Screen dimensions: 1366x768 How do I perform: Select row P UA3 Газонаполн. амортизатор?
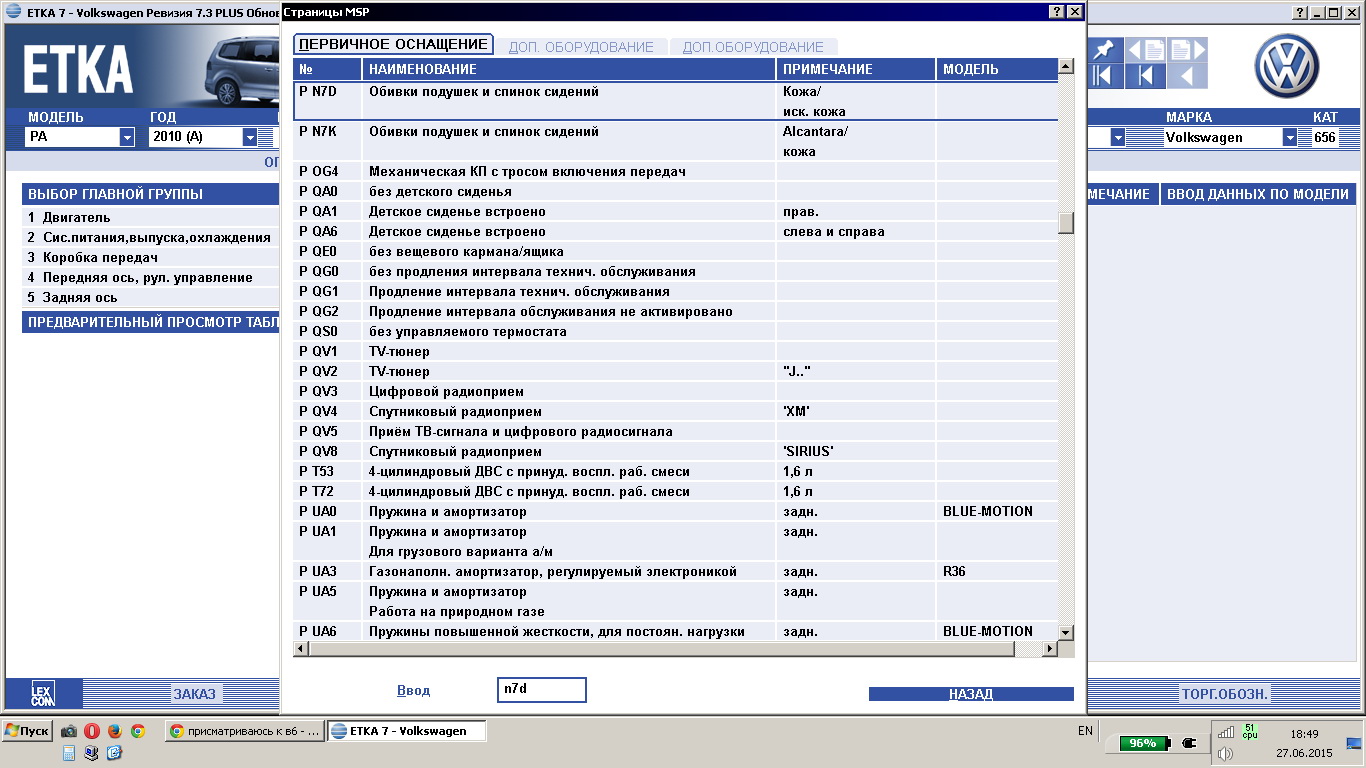tap(676, 572)
